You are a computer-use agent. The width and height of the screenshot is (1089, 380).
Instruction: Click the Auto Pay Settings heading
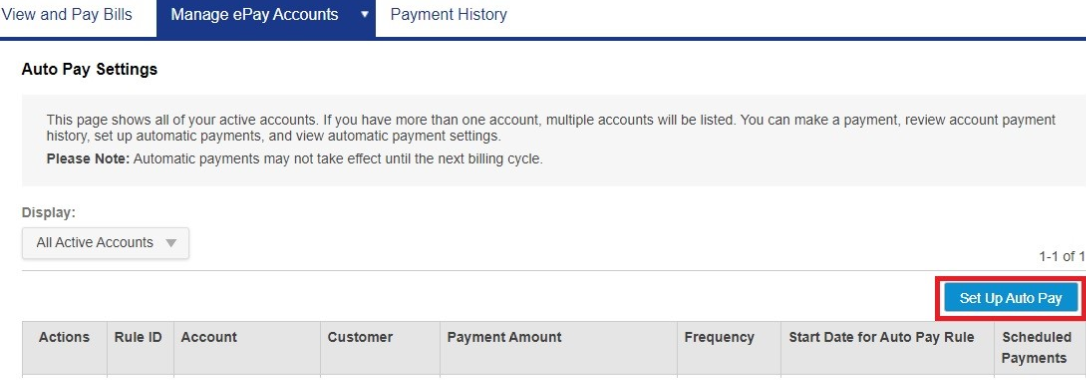coord(90,69)
